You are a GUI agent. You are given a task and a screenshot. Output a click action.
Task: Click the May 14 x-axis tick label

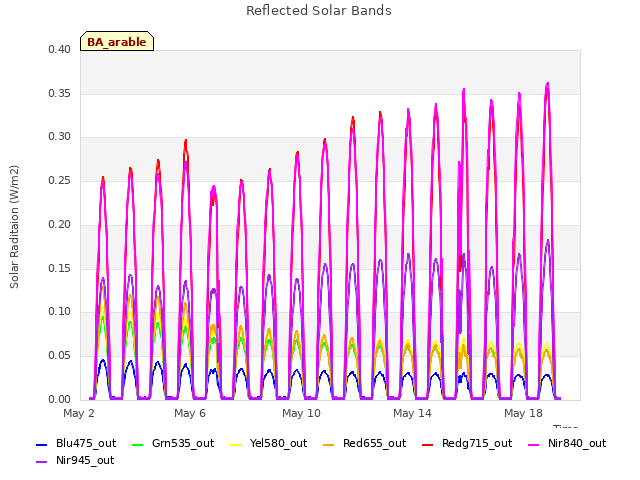point(412,413)
